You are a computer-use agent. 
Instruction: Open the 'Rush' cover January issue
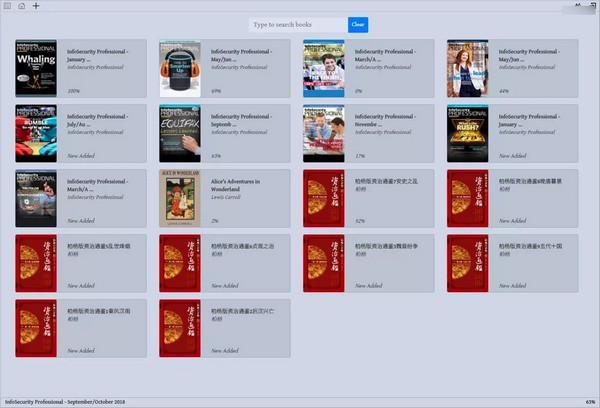pos(467,133)
